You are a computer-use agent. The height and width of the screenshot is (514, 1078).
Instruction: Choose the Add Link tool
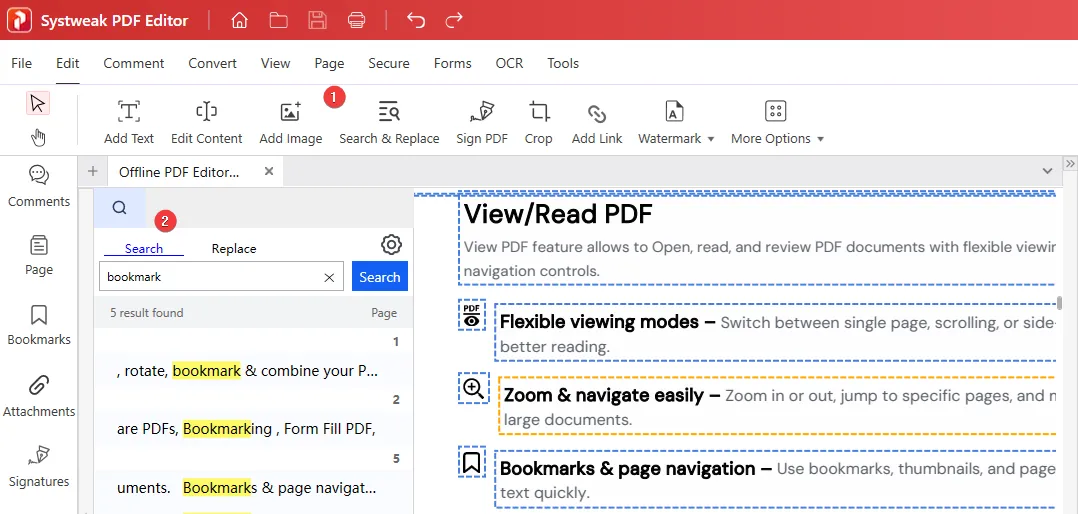pos(597,122)
